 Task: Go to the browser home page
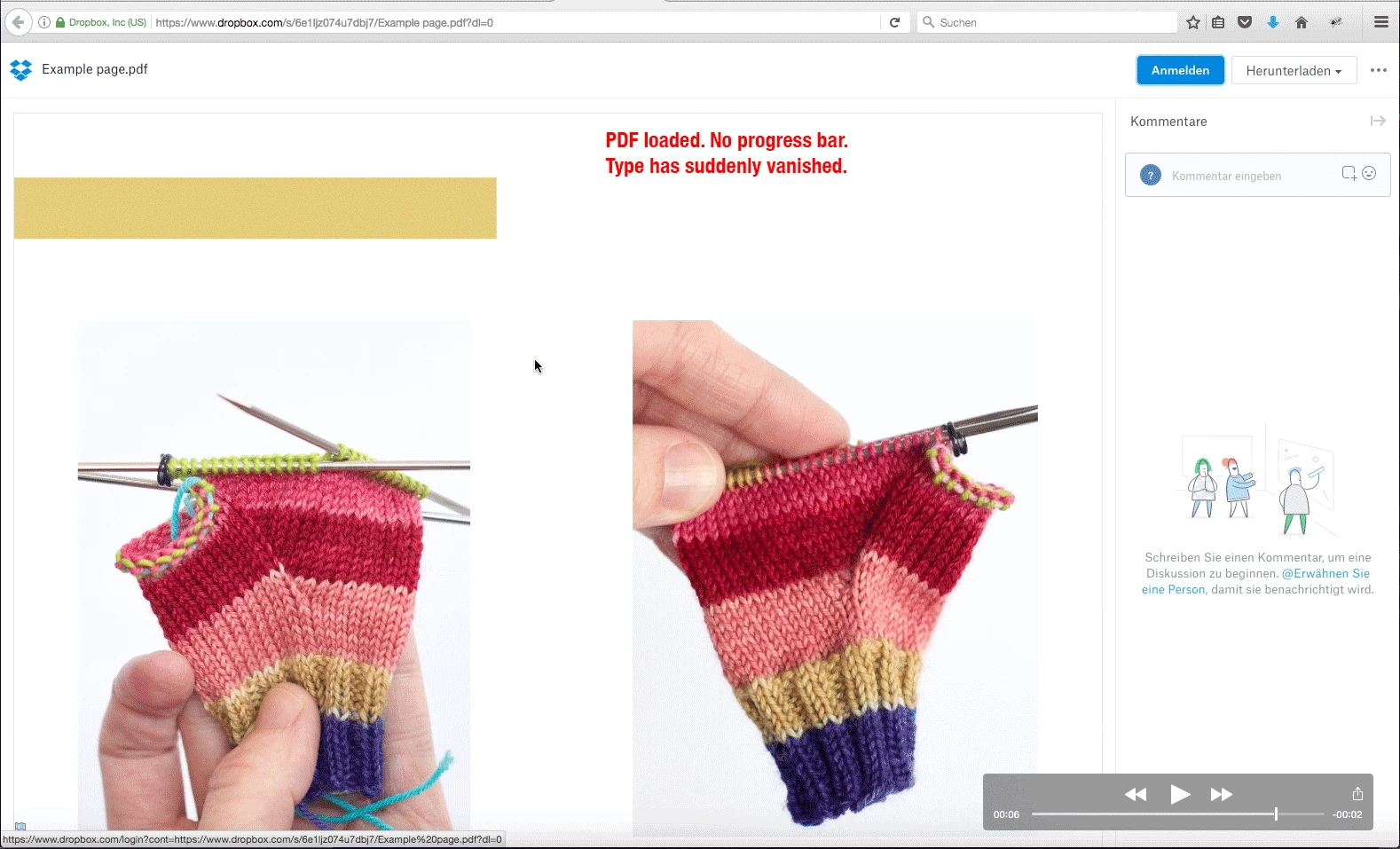coord(1302,22)
